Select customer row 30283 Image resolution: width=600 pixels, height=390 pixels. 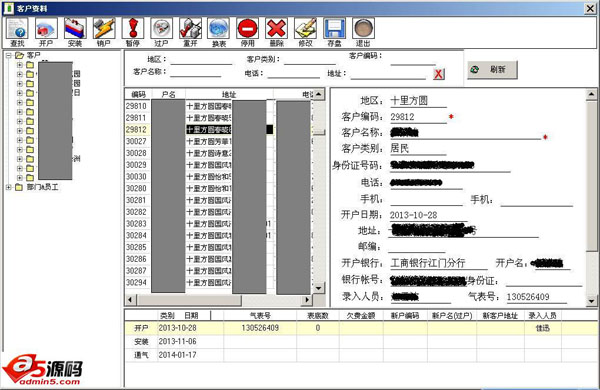(x=218, y=224)
